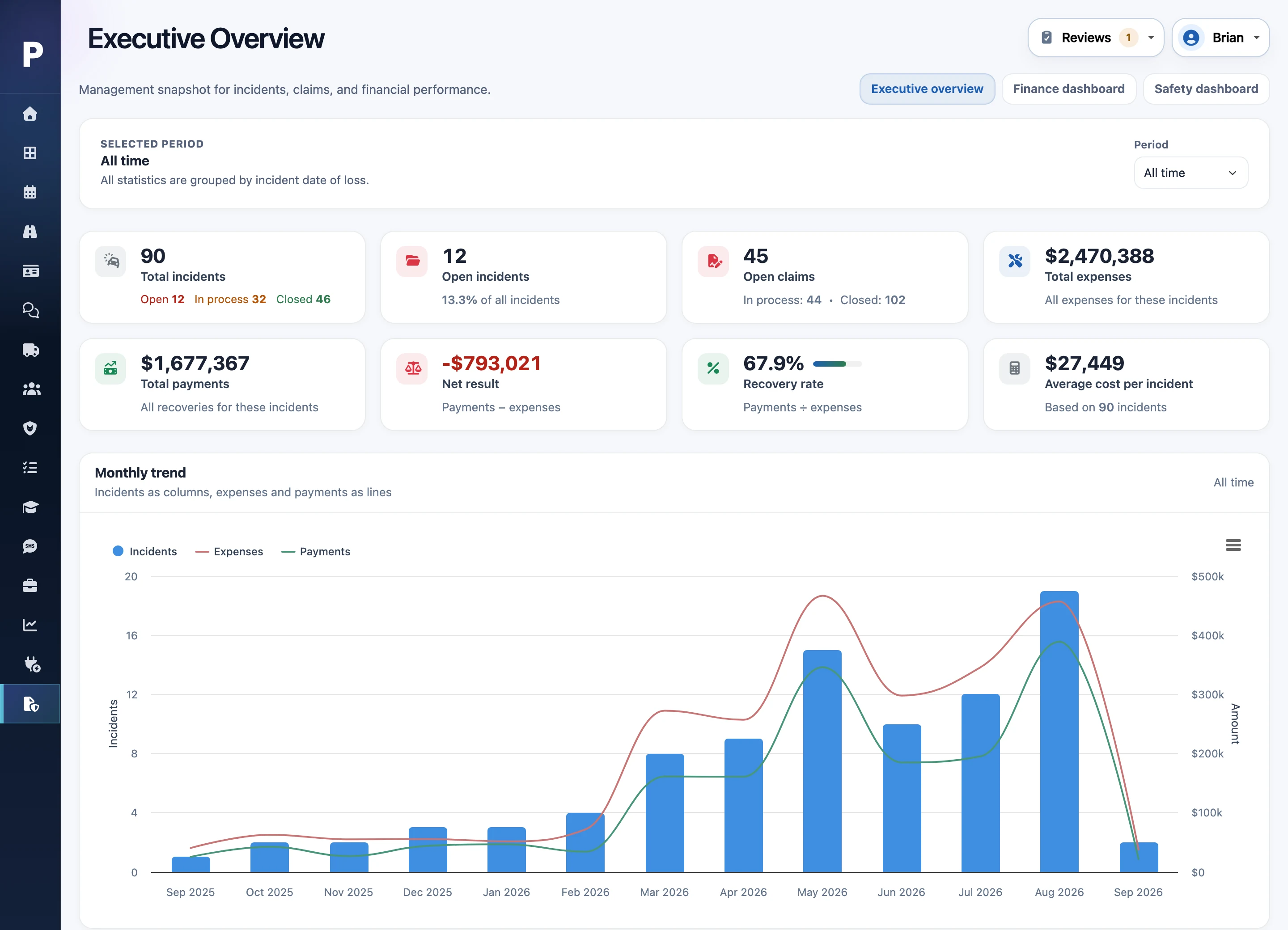Screen dimensions: 1288x930
Task: Click the Total incidents card car icon
Action: coord(111,261)
